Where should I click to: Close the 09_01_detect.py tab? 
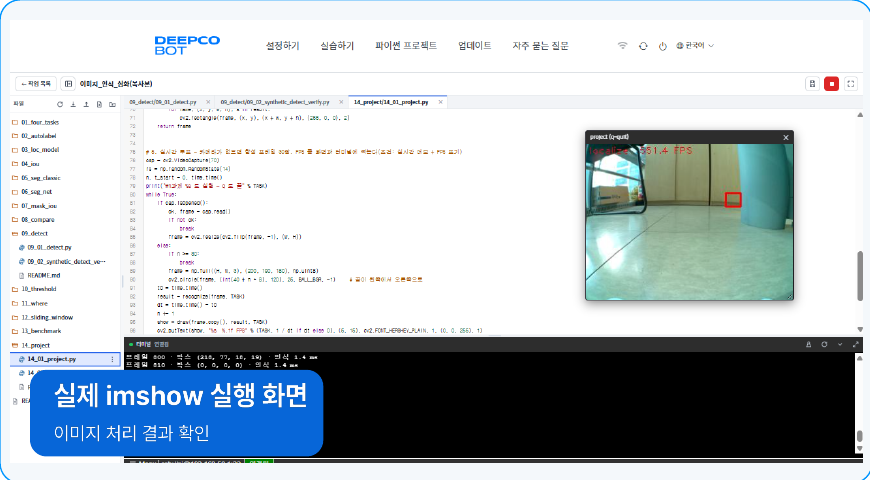[208, 102]
